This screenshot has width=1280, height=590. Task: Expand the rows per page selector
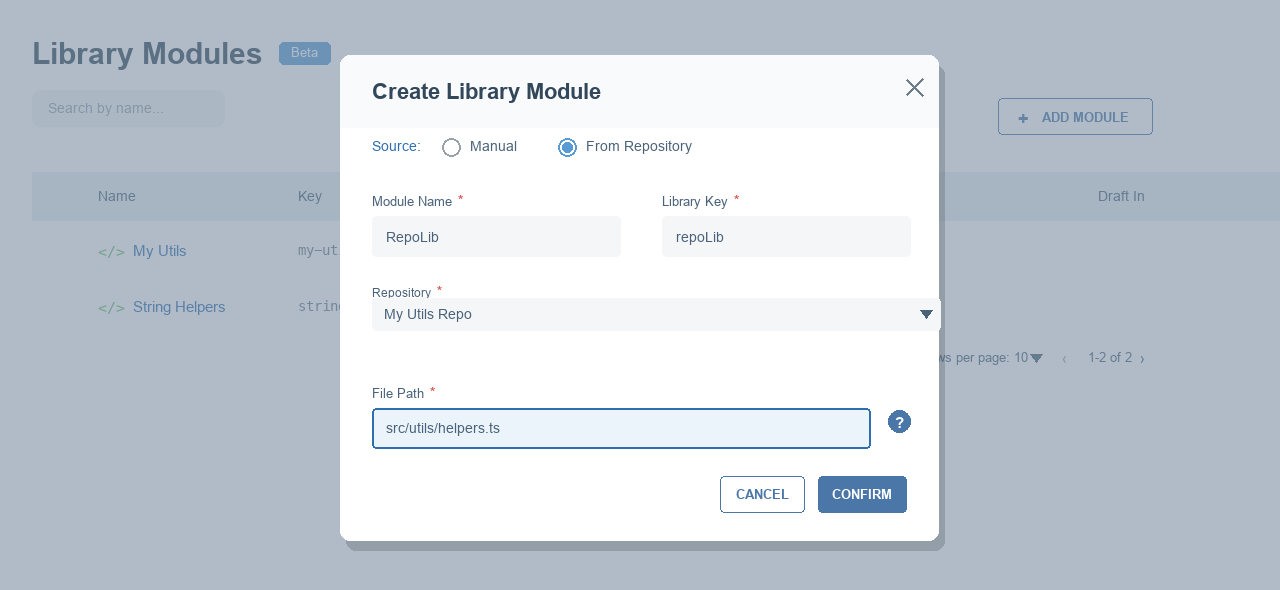1036,358
